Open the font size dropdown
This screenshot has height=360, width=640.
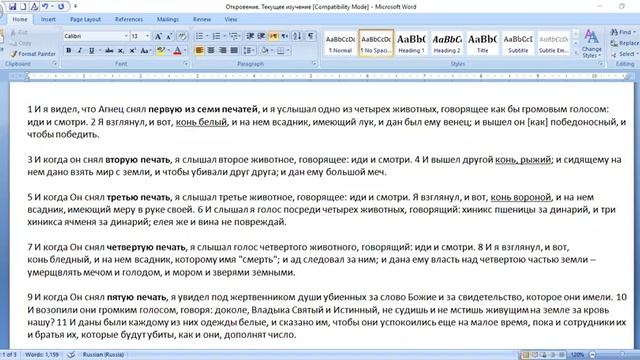pos(147,36)
